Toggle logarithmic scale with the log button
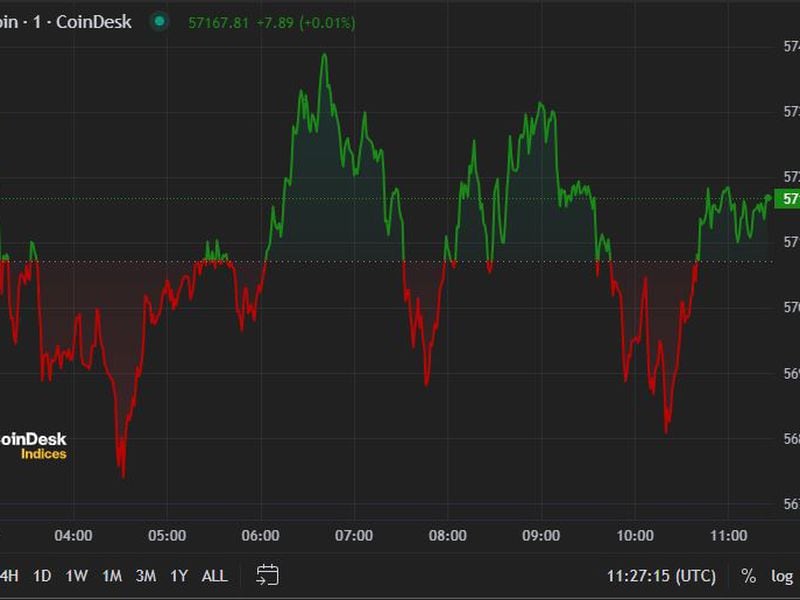 [782, 576]
